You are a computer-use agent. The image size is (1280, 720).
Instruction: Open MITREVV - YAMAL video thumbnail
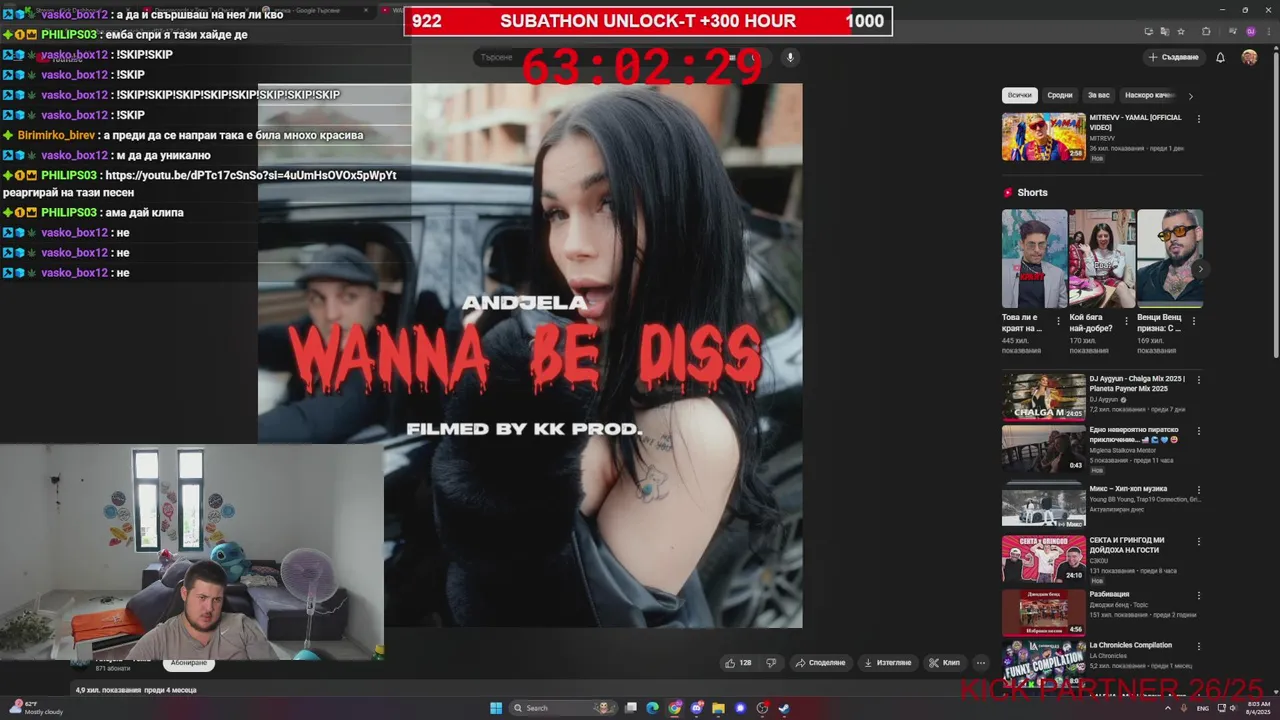pyautogui.click(x=1043, y=136)
